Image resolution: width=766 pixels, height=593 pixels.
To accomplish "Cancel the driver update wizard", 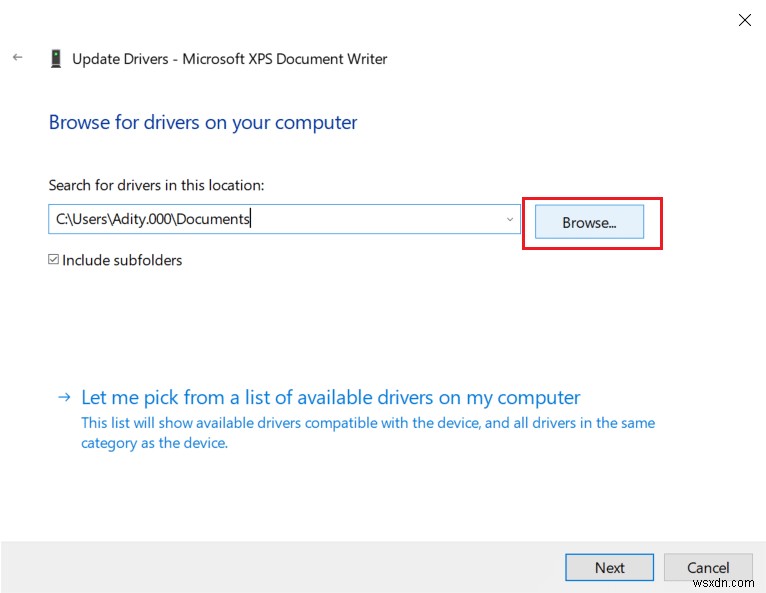I will pyautogui.click(x=708, y=567).
